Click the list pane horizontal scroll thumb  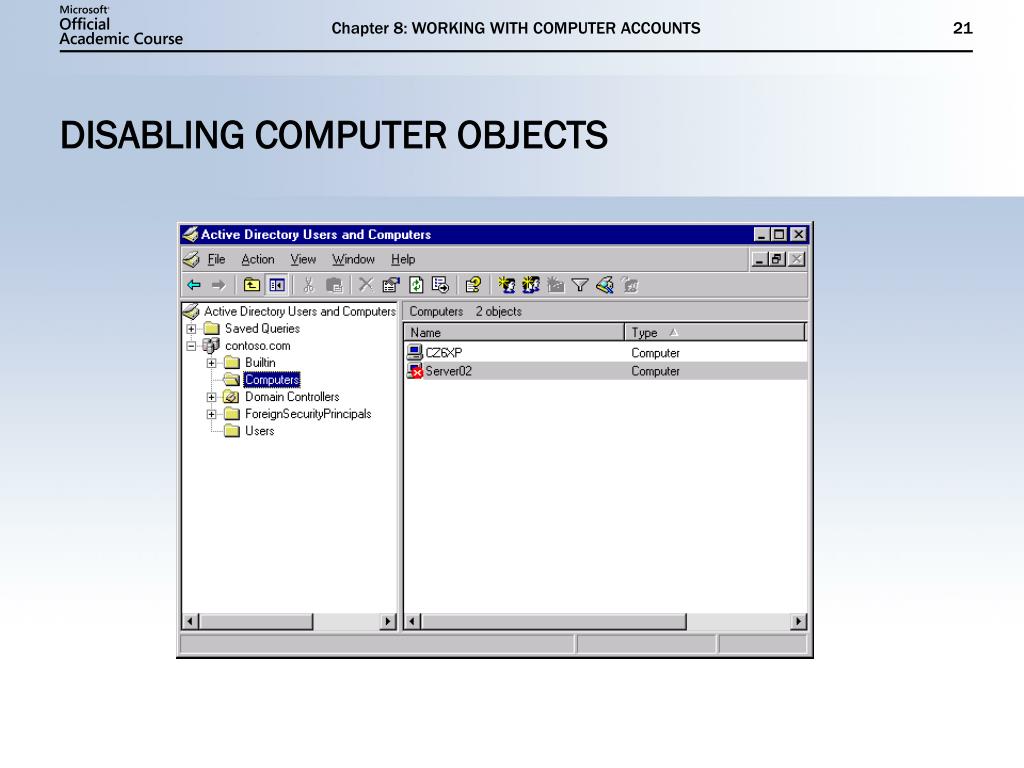(553, 621)
